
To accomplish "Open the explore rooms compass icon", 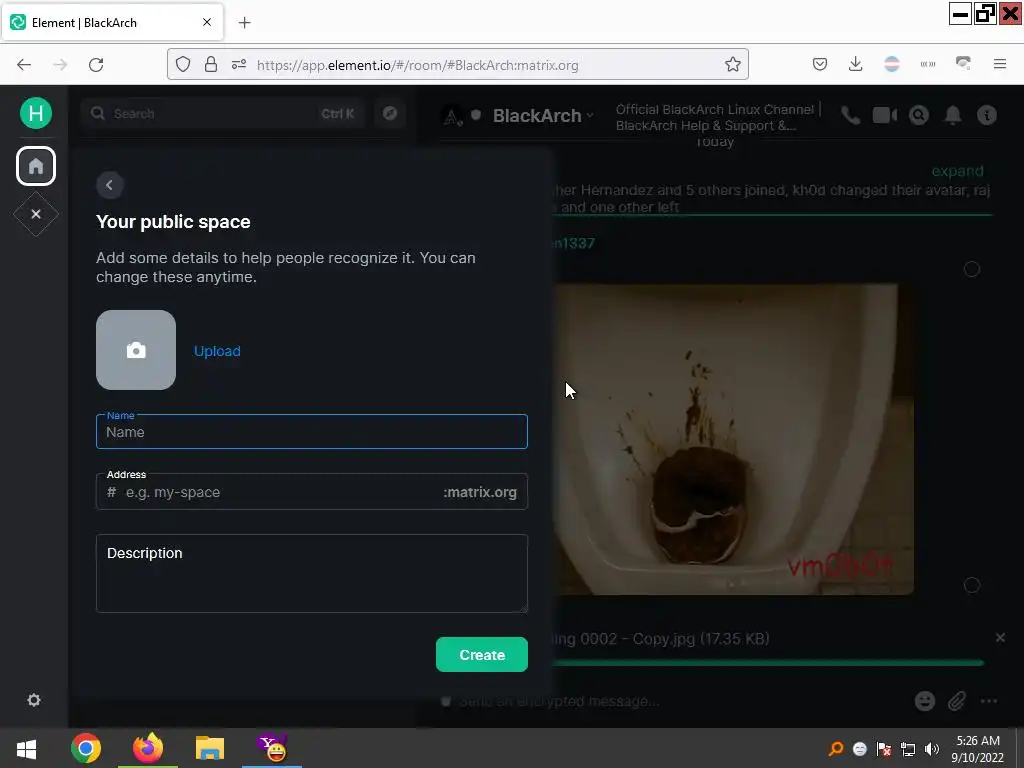I will click(390, 114).
